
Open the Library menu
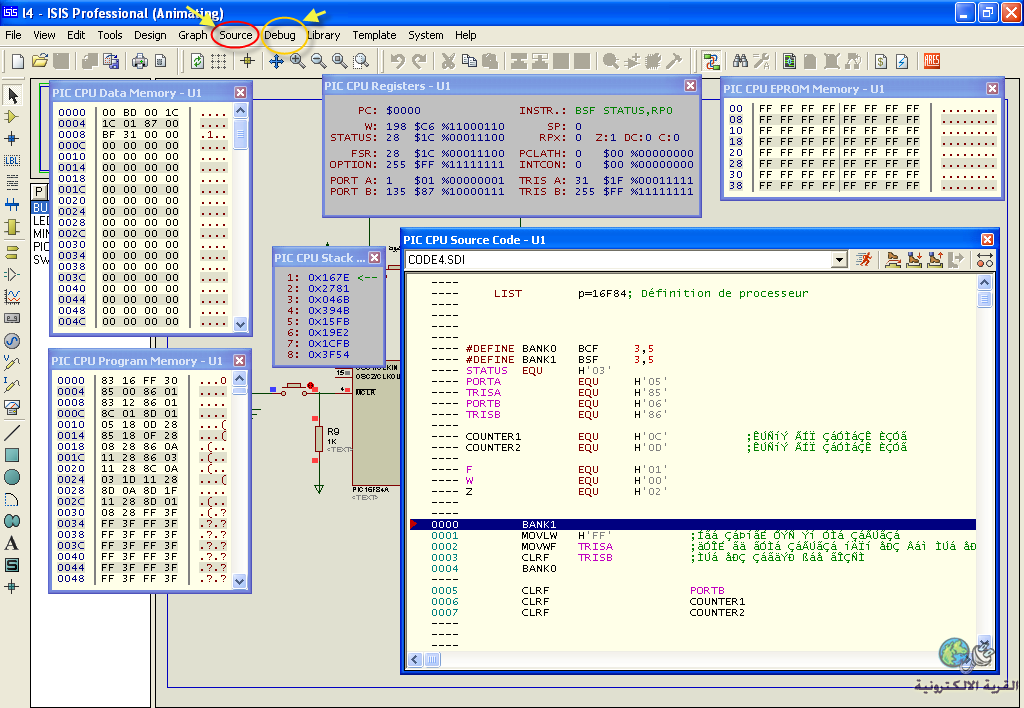coord(324,35)
